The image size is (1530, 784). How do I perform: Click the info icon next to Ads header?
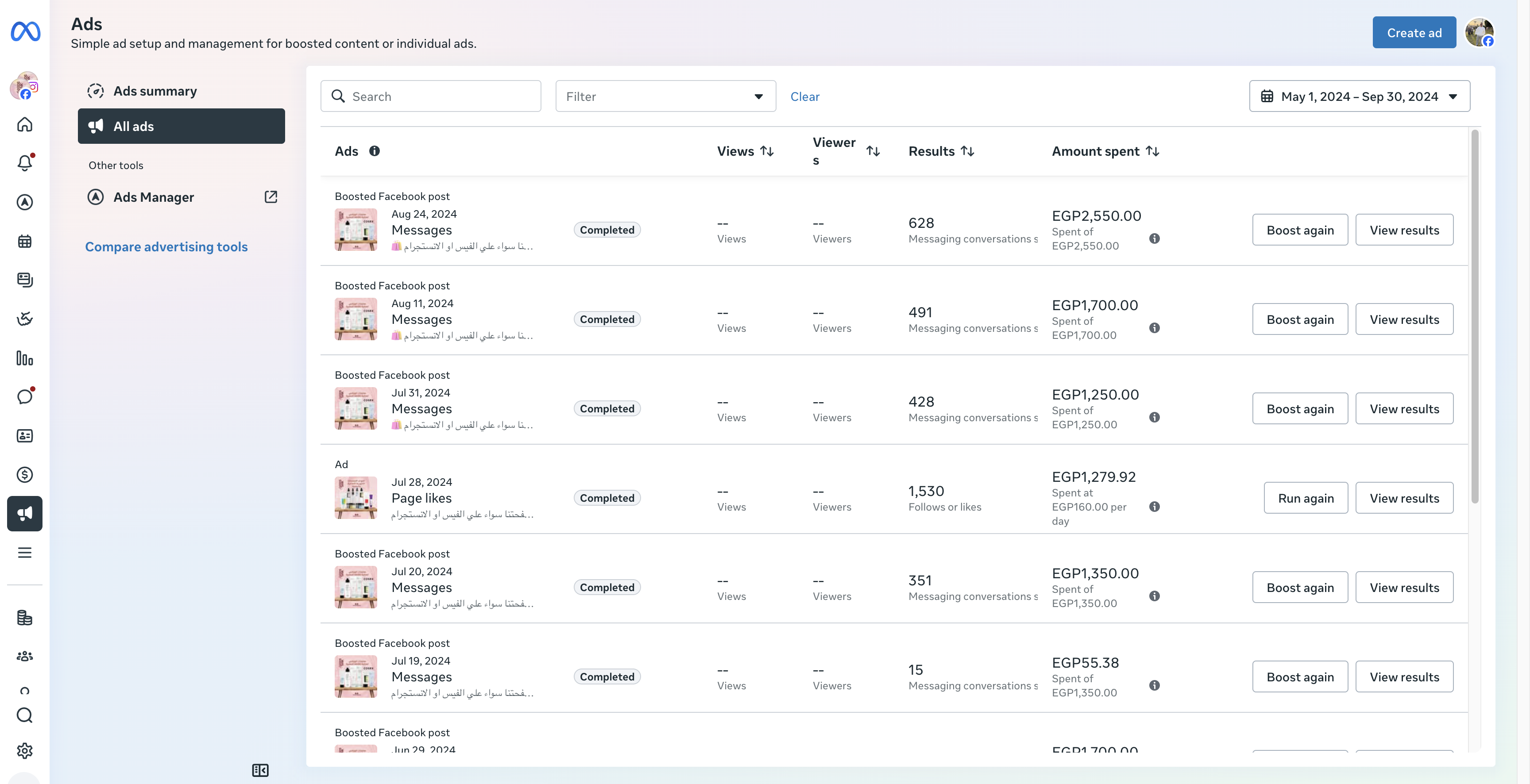[x=374, y=151]
